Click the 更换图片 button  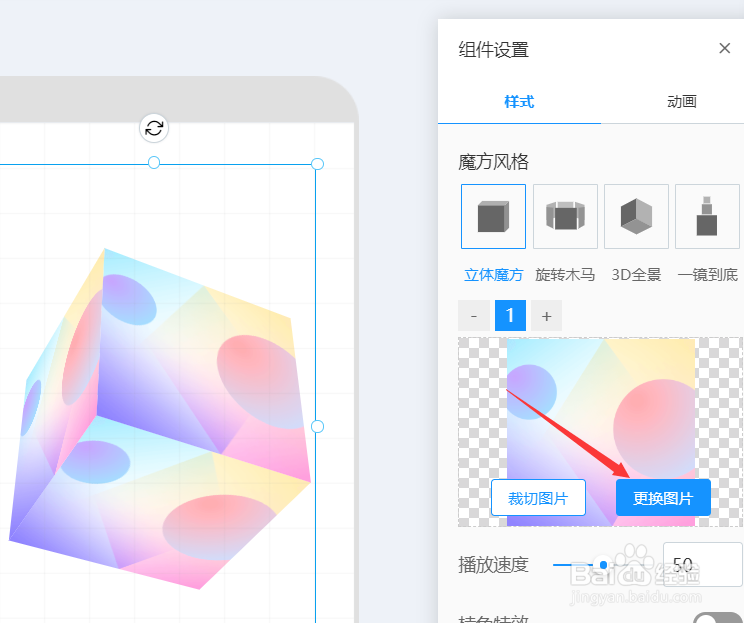pyautogui.click(x=663, y=498)
